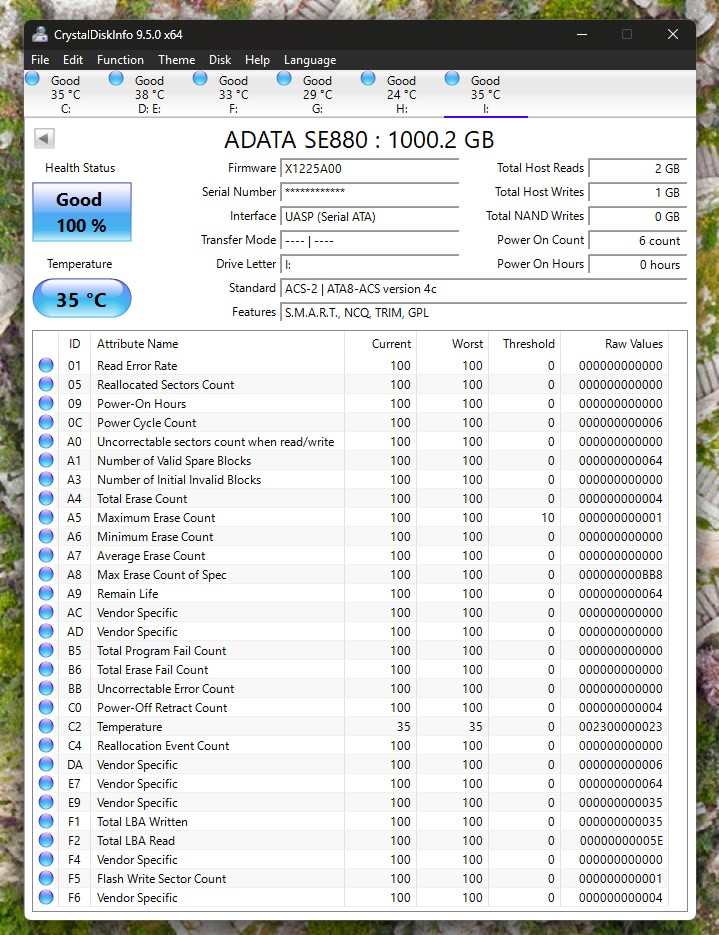Select drive C: status orb in disk bar
The image size is (719, 935).
click(33, 79)
